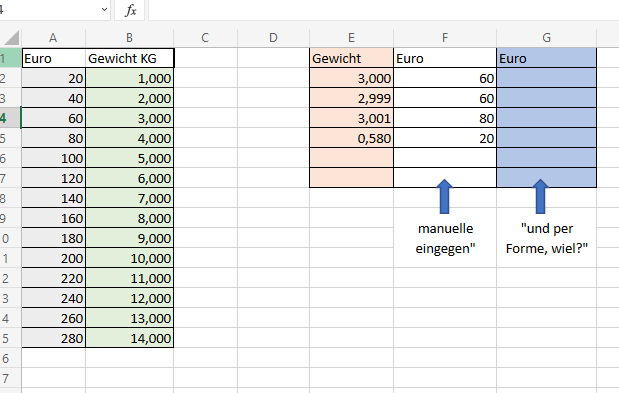Click cell showing 6,000
The height and width of the screenshot is (393, 619).
click(x=129, y=178)
